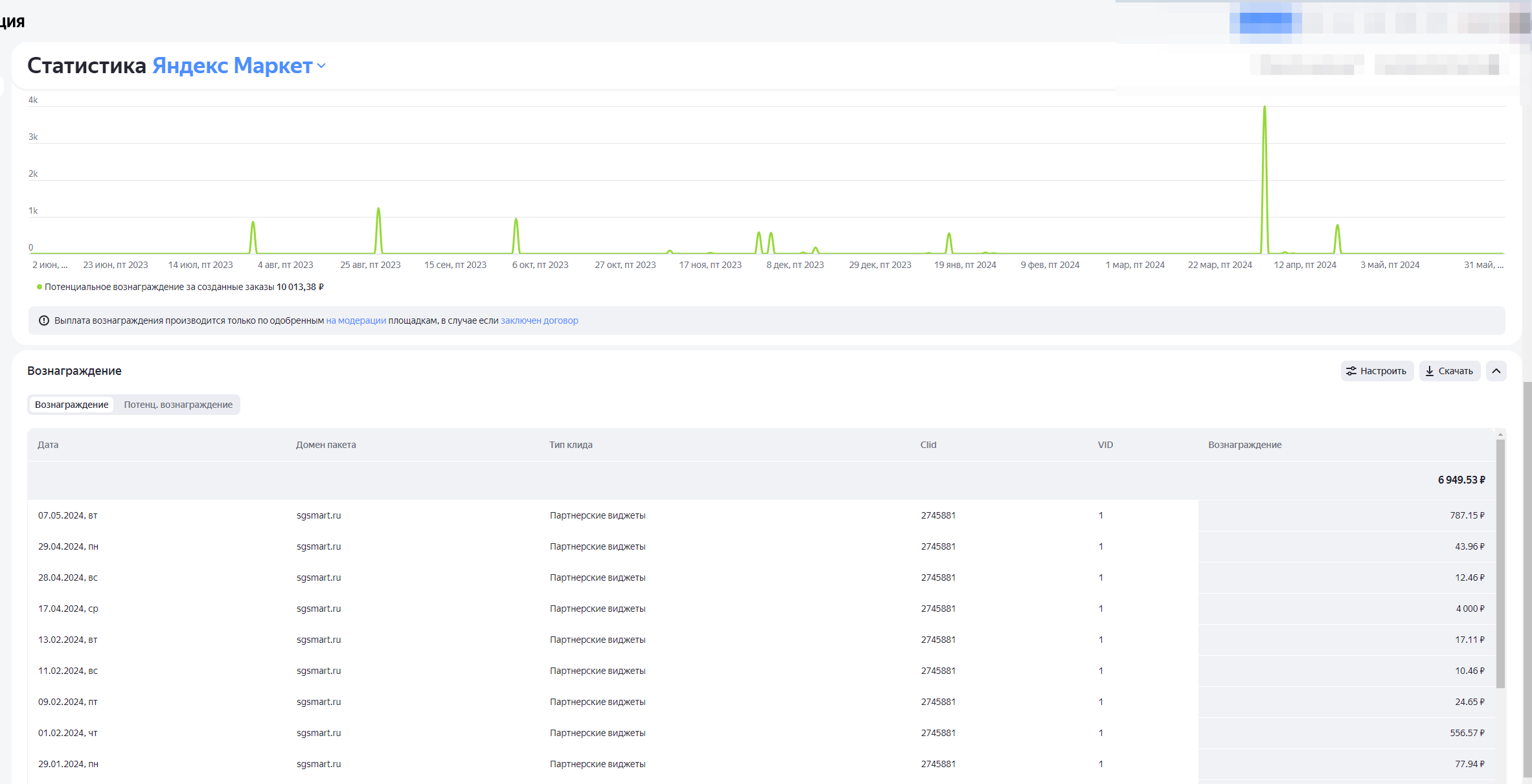The image size is (1532, 784).
Task: Select the 09.02.2024, пт row date
Action: point(67,702)
